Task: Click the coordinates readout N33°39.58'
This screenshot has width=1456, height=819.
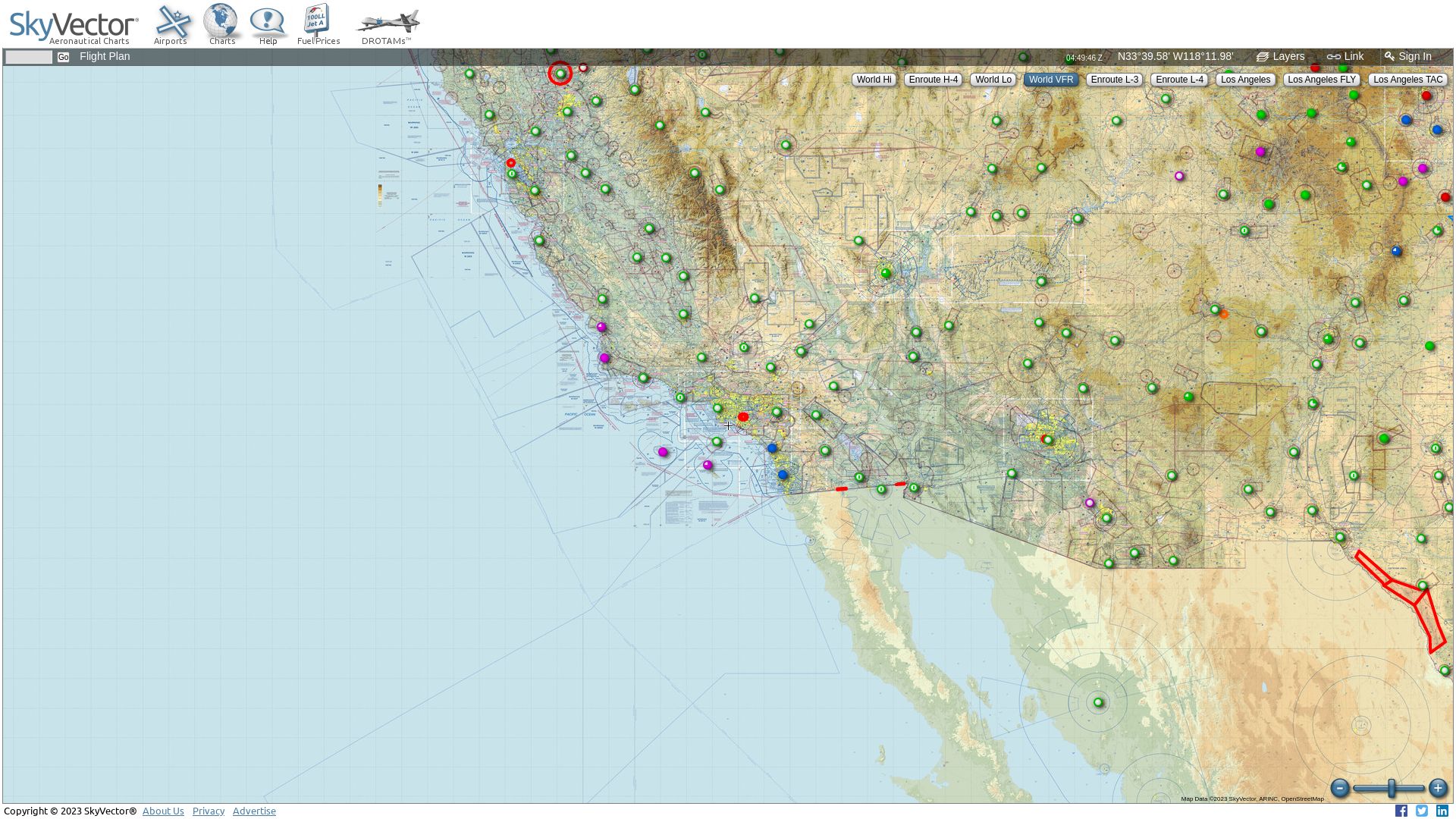Action: (1175, 57)
